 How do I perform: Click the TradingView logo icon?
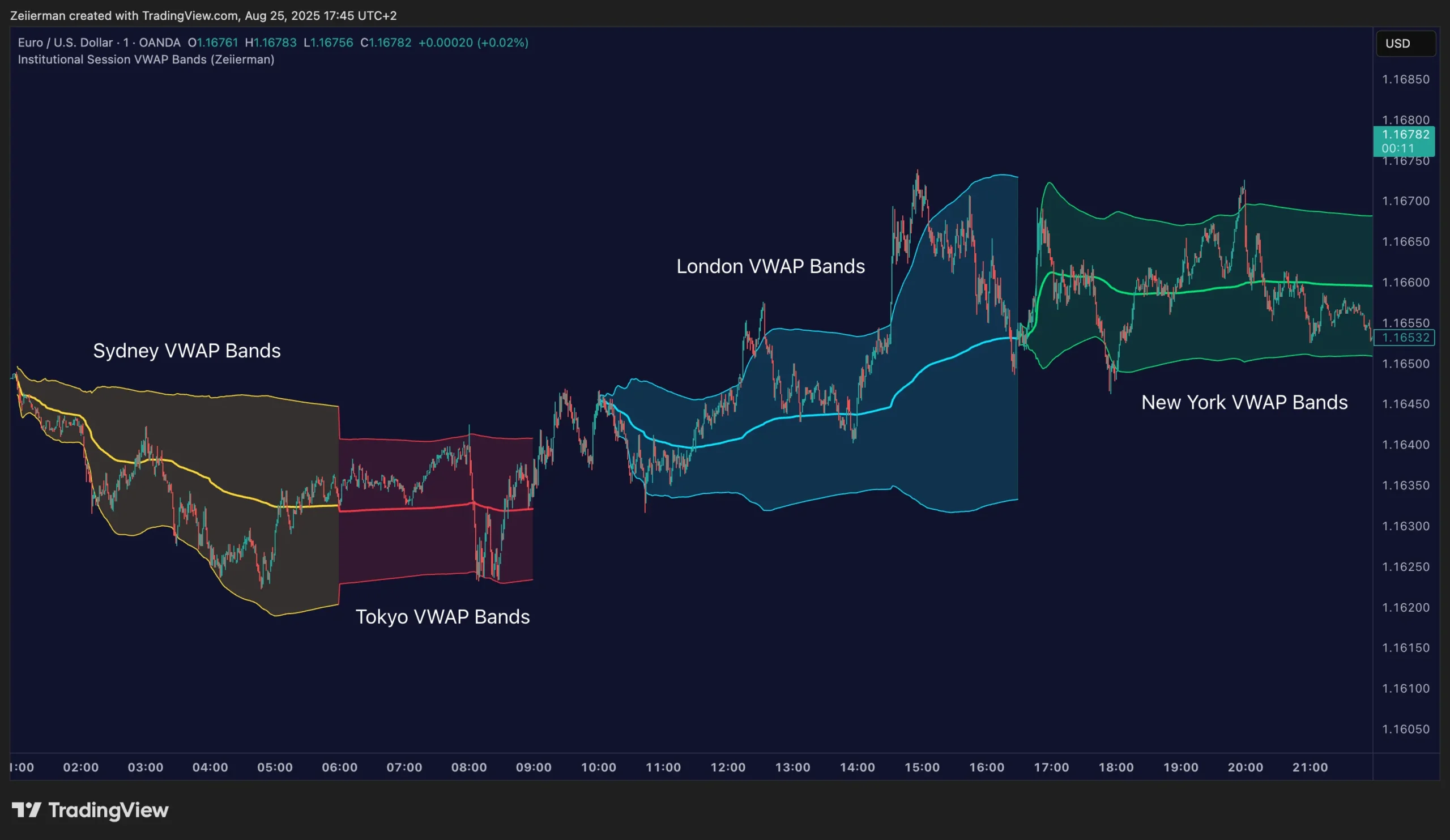(27, 810)
